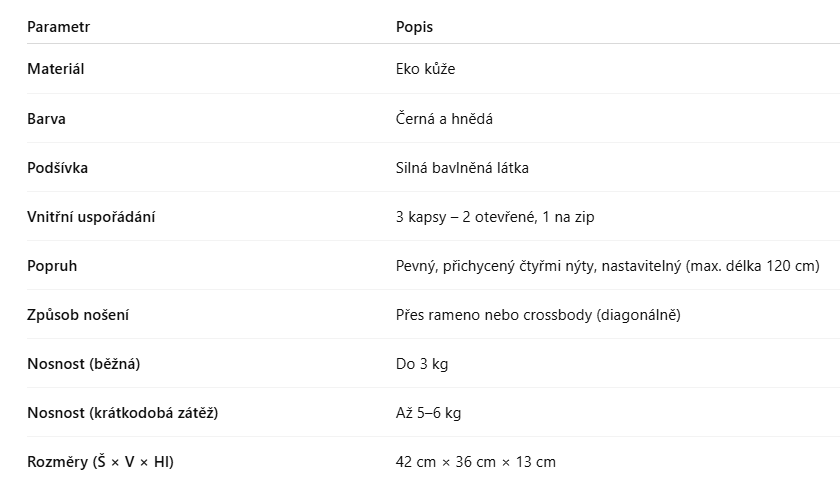
Task: Click the "Silná bavlněná látka" text
Action: coord(462,167)
